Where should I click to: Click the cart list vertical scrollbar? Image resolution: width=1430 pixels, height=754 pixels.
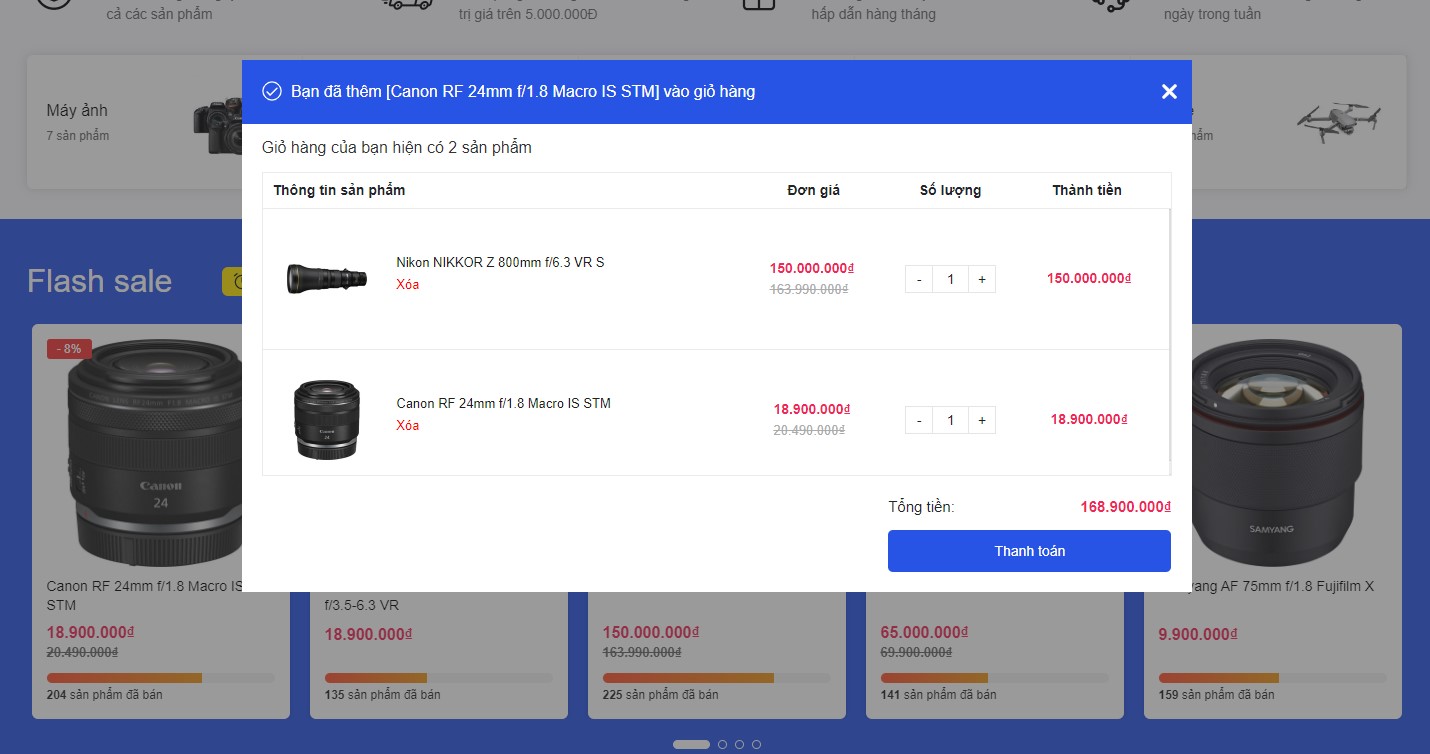pyautogui.click(x=1169, y=340)
